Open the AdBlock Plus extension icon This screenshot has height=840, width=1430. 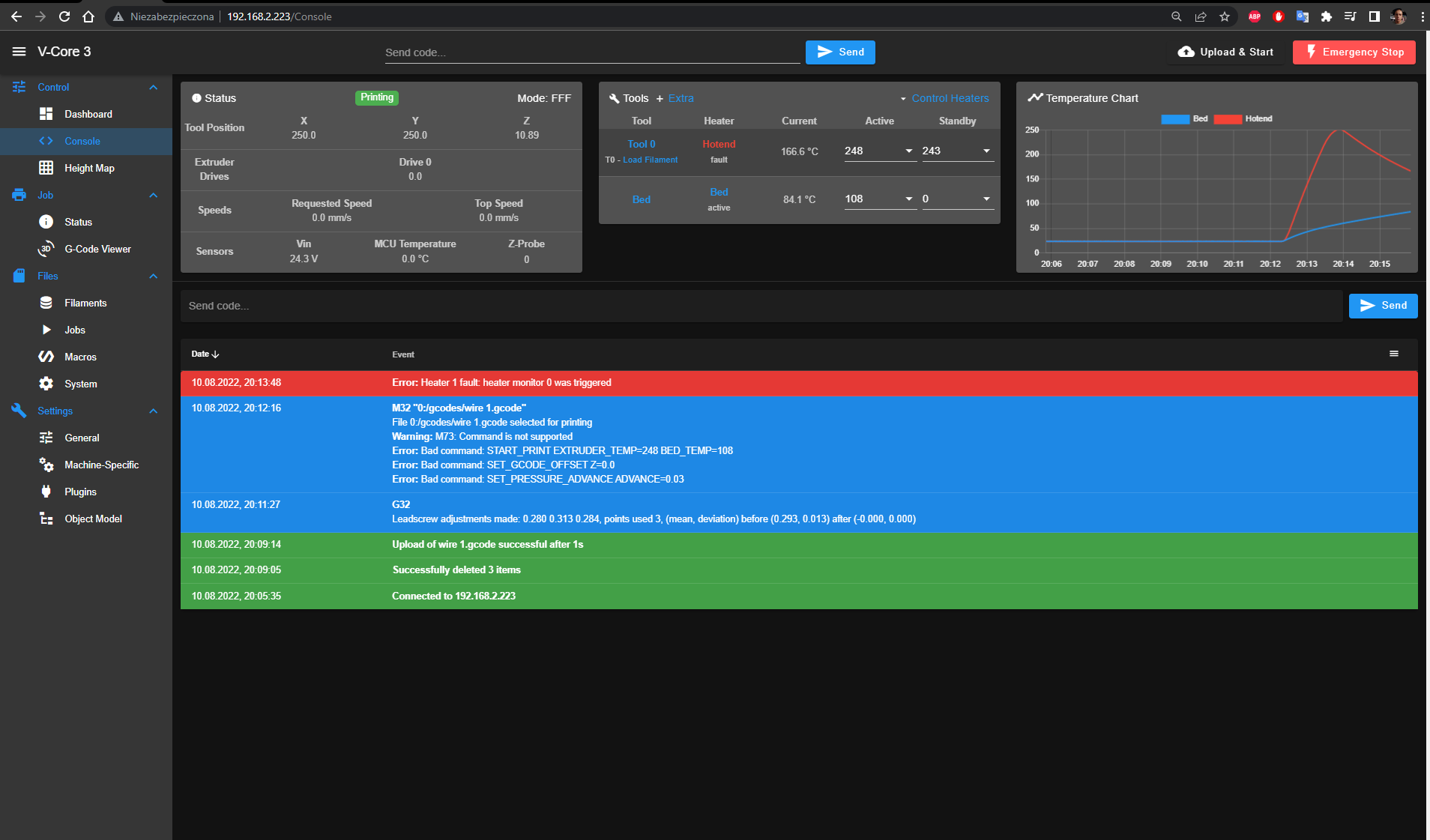pos(1255,16)
